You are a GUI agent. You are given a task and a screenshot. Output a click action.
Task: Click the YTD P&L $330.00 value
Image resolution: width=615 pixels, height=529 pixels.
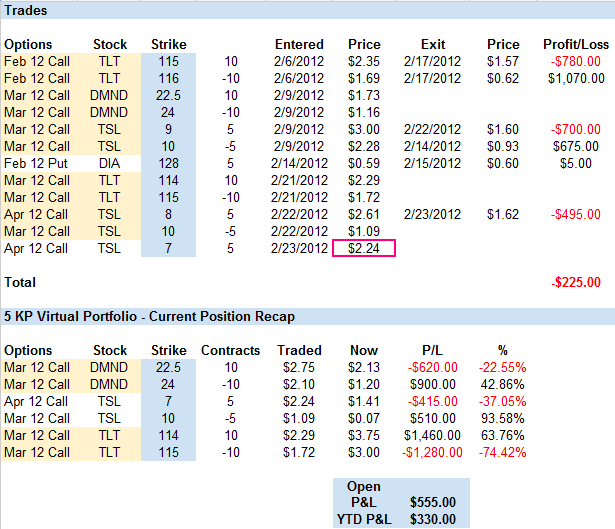(x=433, y=518)
